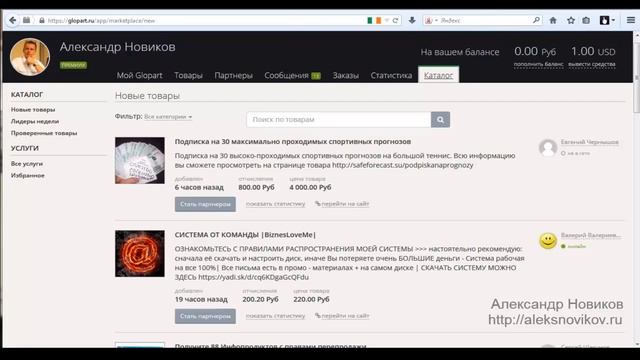The height and width of the screenshot is (360, 640).
Task: Click smiley avatar of Валерий Валериев
Action: click(x=548, y=241)
